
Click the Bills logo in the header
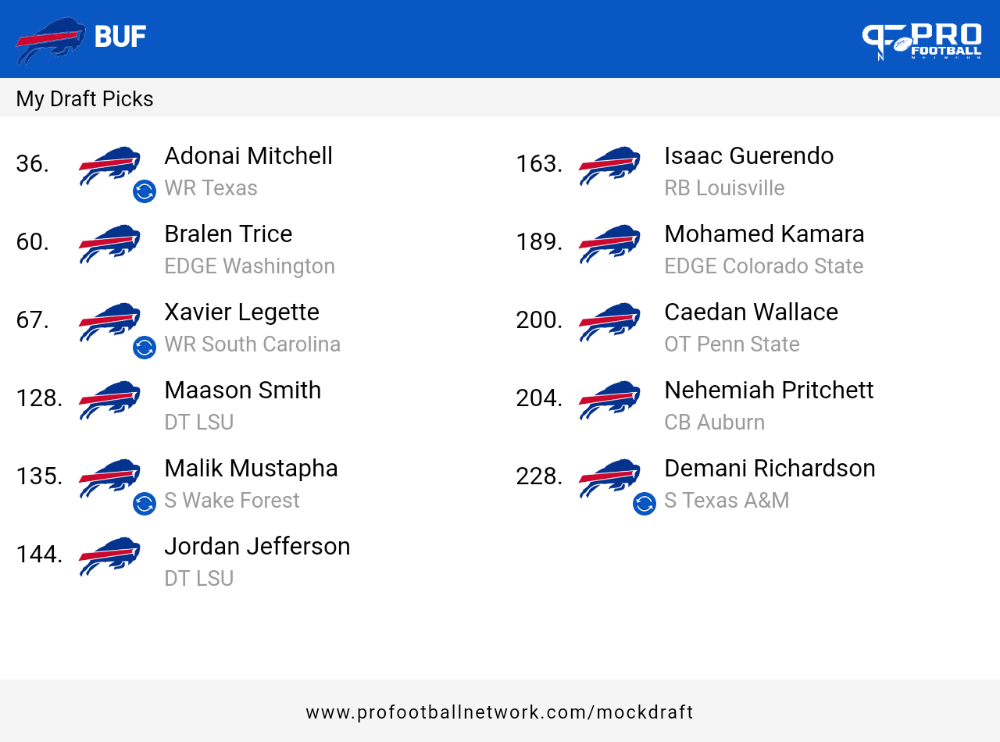50,40
